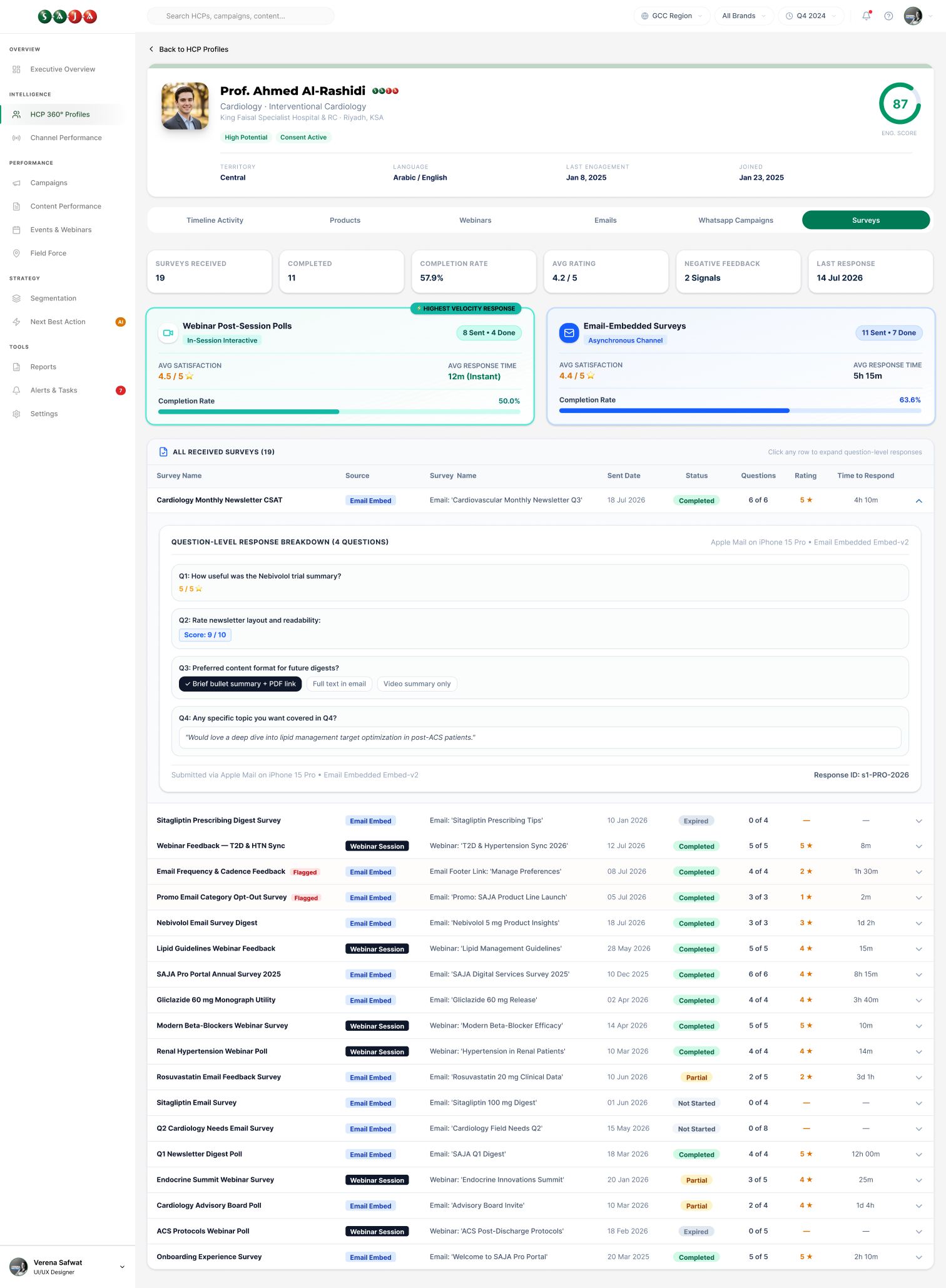The height and width of the screenshot is (1288, 946).
Task: Click the email envelope icon on survey card
Action: tap(569, 333)
